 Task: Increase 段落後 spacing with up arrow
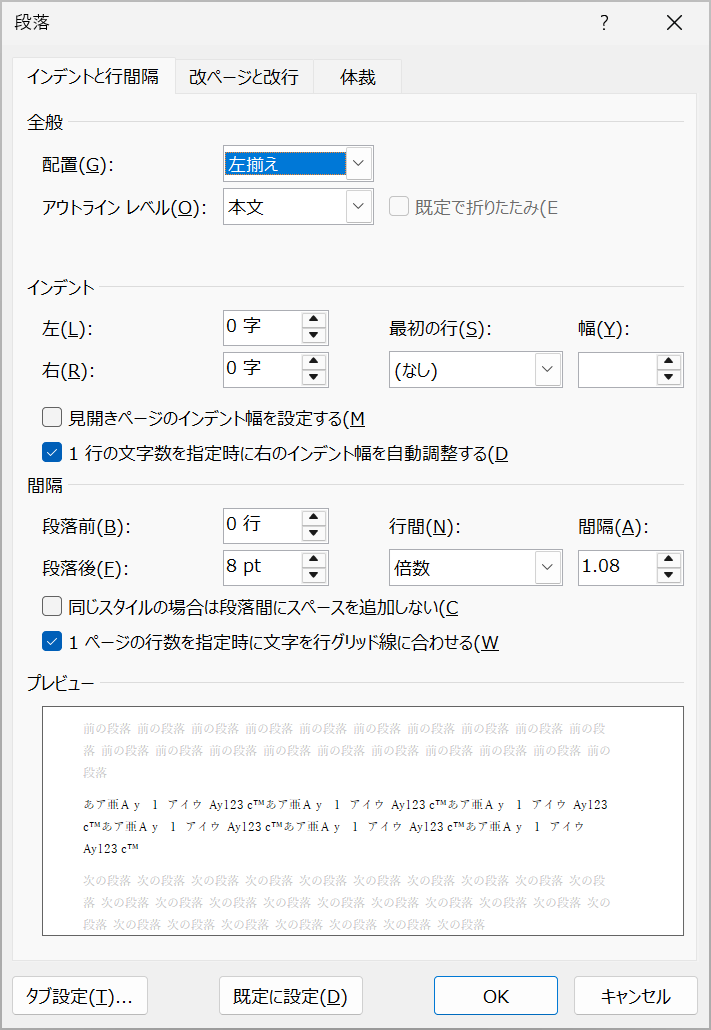(x=314, y=559)
